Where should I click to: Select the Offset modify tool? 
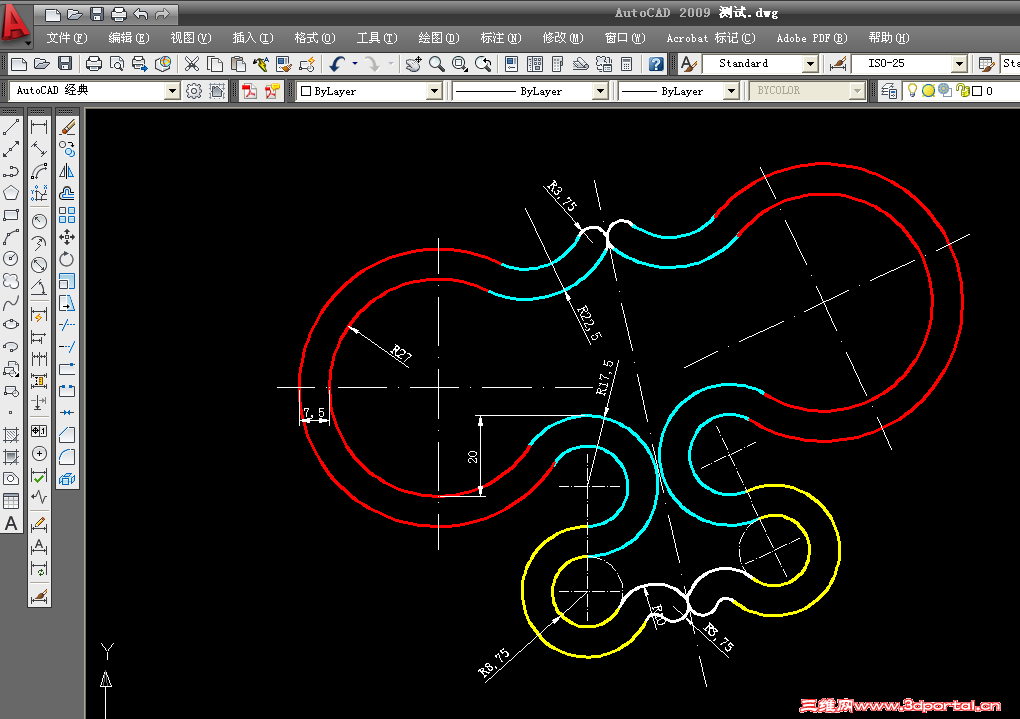pos(67,193)
